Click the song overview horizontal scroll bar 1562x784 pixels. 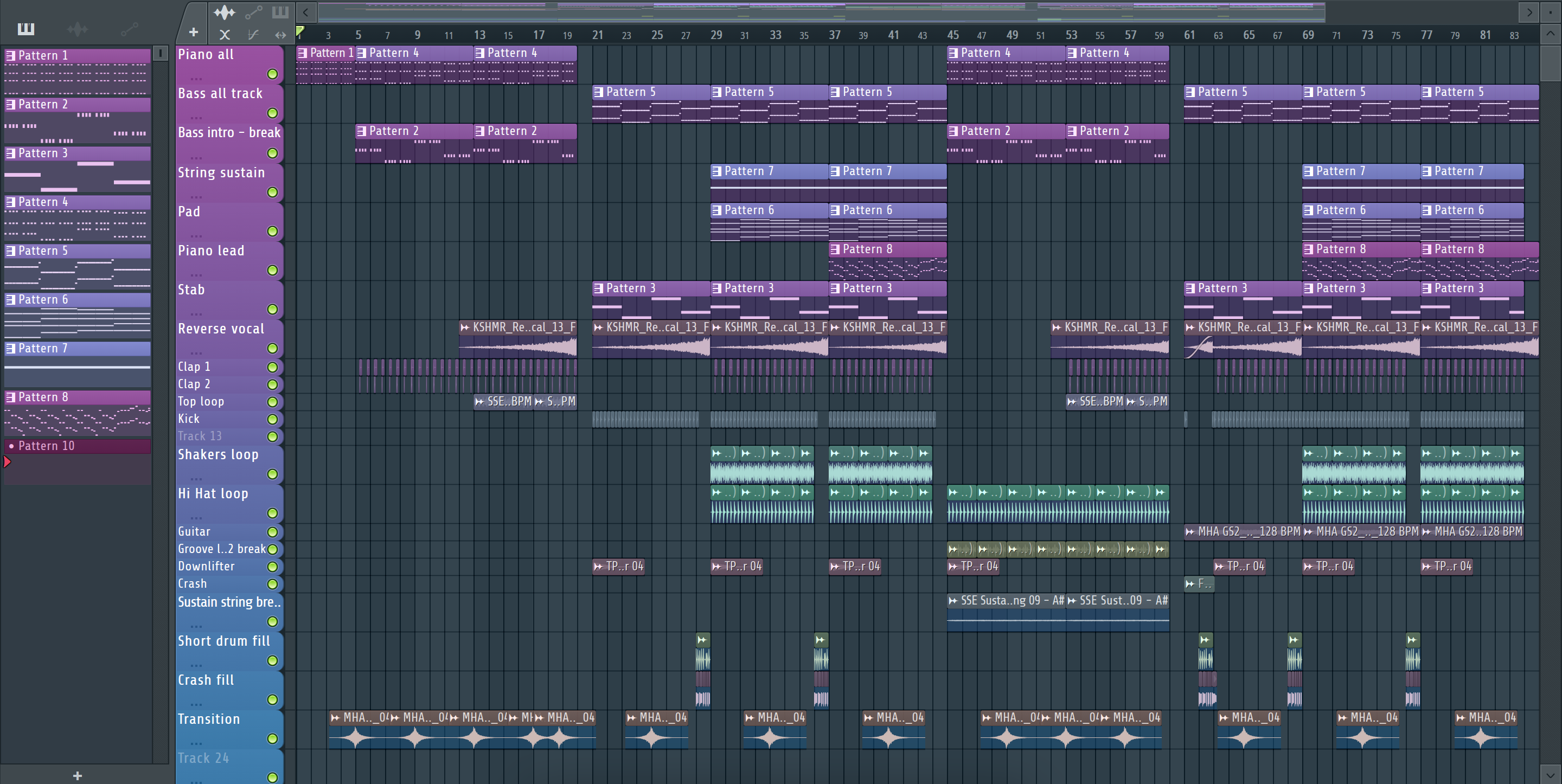pyautogui.click(x=821, y=11)
